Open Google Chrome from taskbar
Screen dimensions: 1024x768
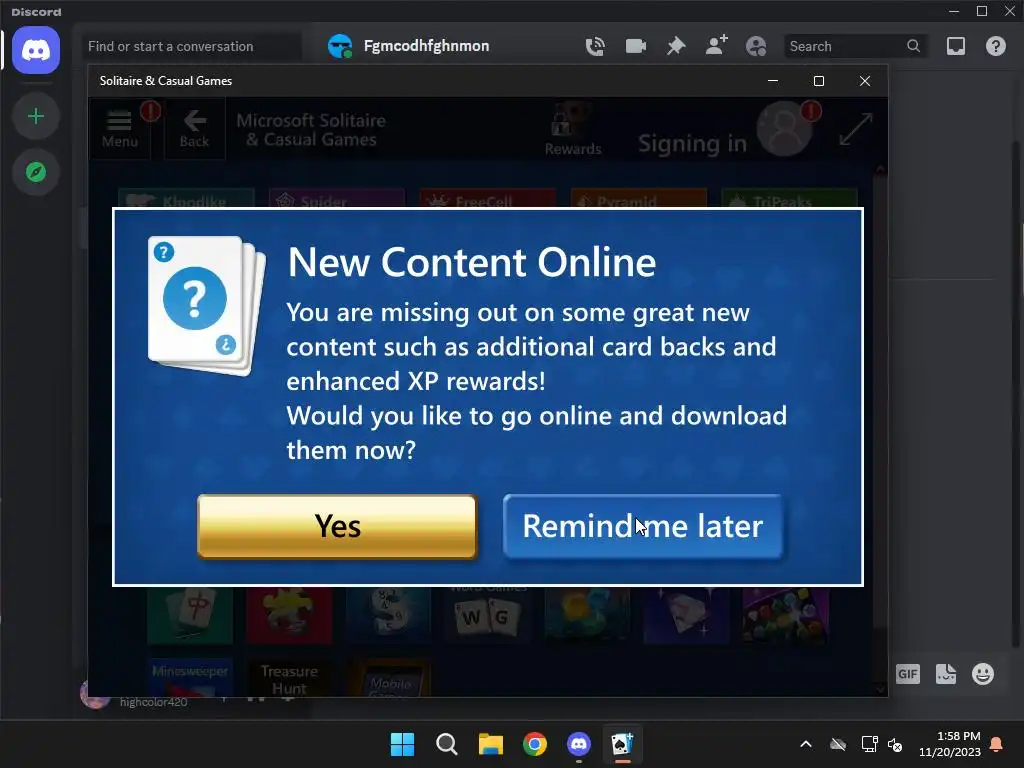coord(535,744)
